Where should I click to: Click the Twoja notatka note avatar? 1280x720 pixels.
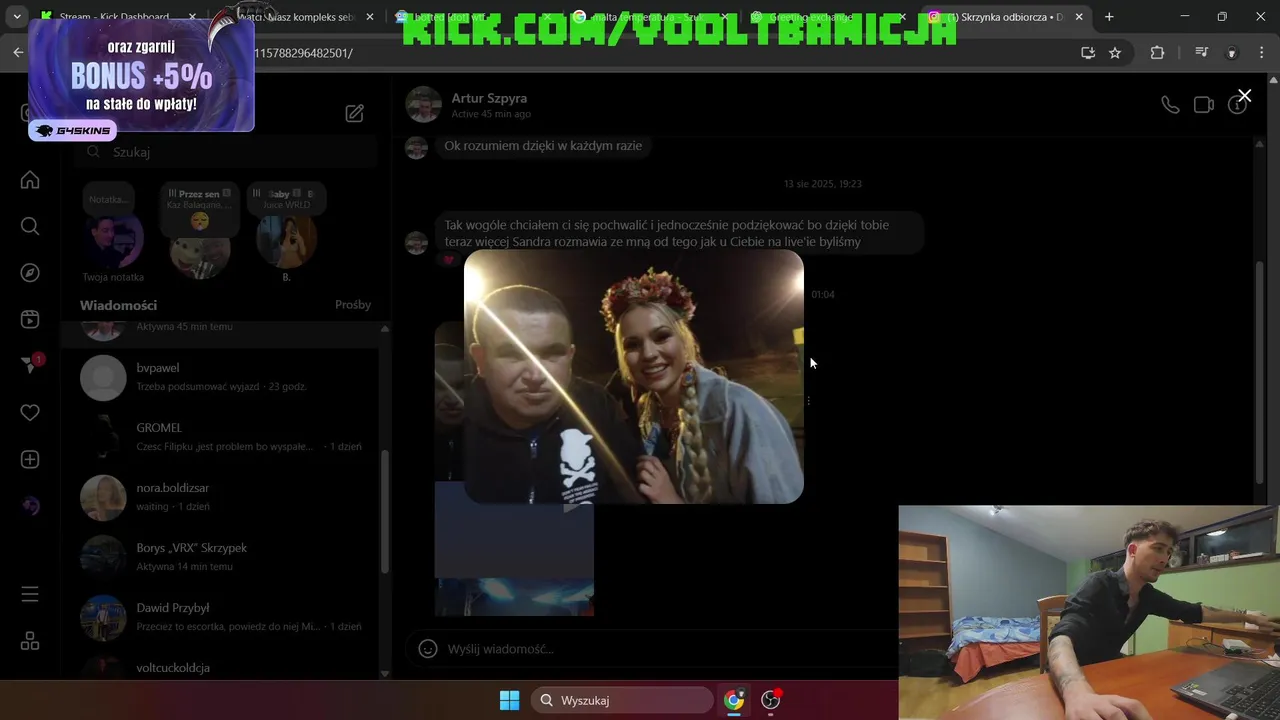[x=113, y=241]
